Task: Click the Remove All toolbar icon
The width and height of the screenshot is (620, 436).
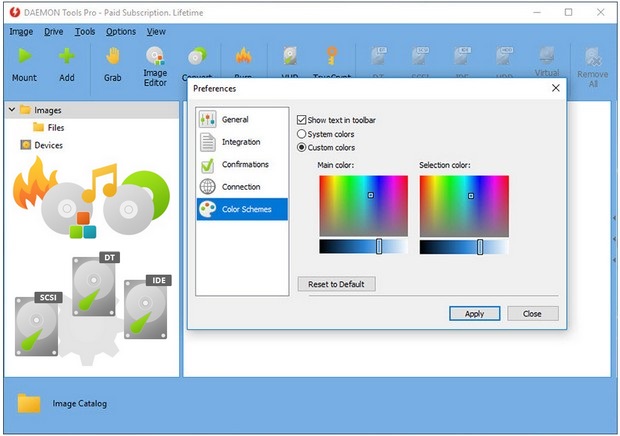Action: (593, 57)
